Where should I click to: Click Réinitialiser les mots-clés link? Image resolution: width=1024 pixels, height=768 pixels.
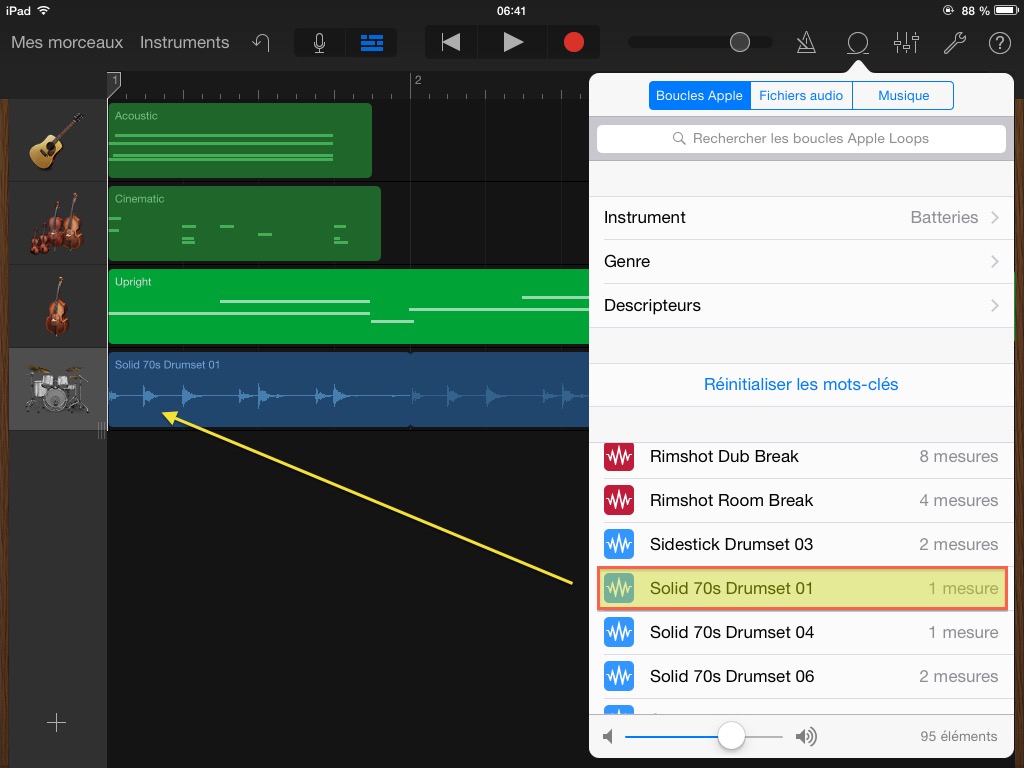[x=801, y=384]
